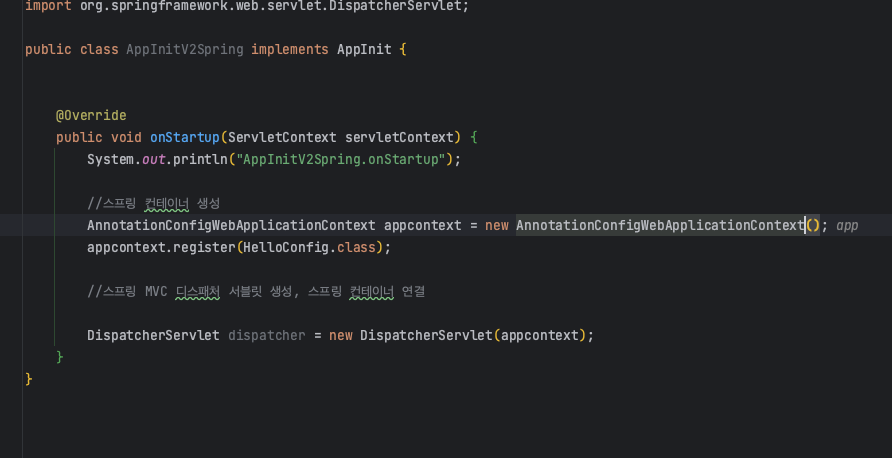Image resolution: width=892 pixels, height=458 pixels.
Task: Click the yellow opening brace after AppInit
Action: pyautogui.click(x=403, y=49)
